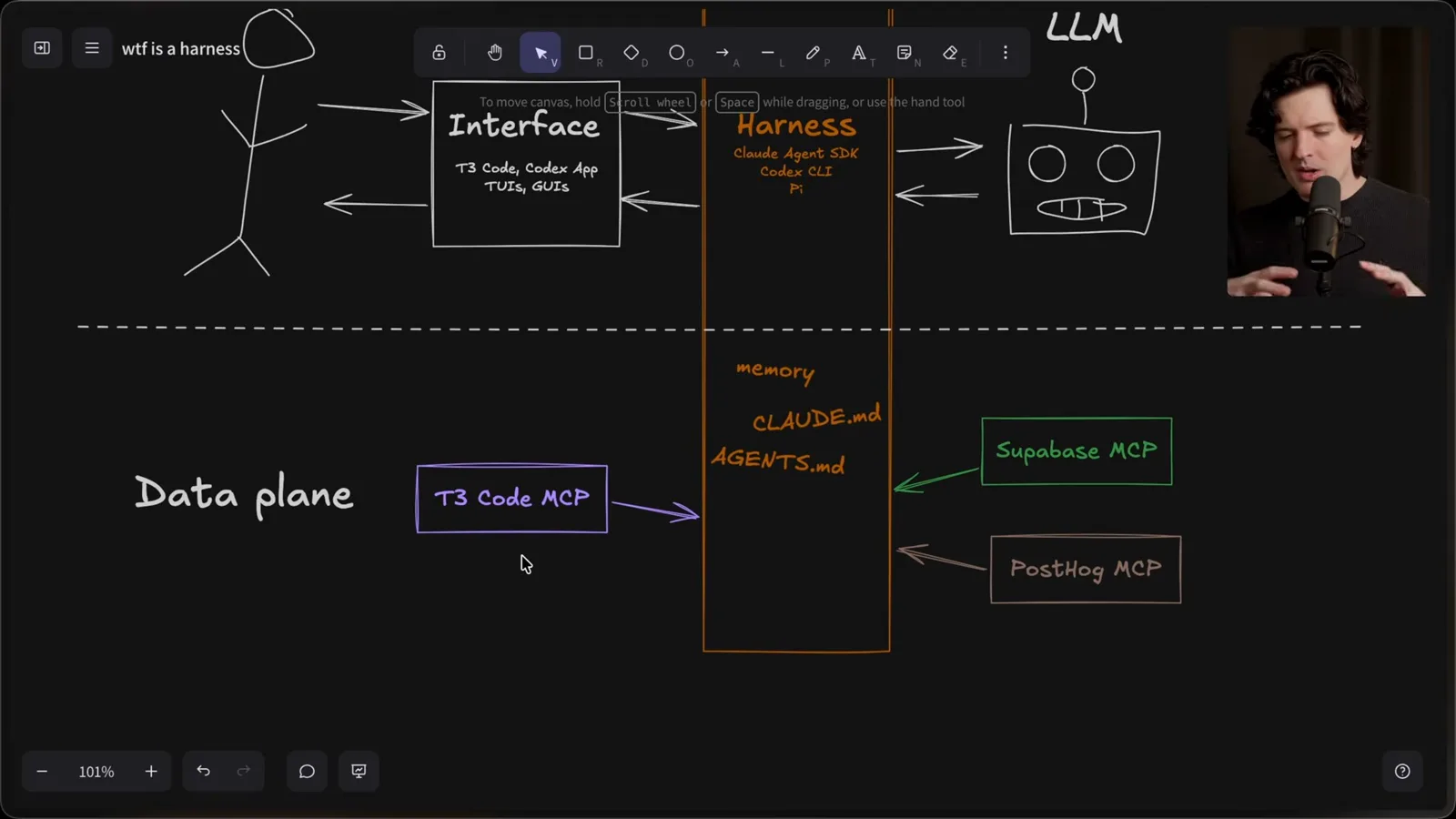Open the hamburger main menu
The height and width of the screenshot is (819, 1456).
pyautogui.click(x=92, y=48)
